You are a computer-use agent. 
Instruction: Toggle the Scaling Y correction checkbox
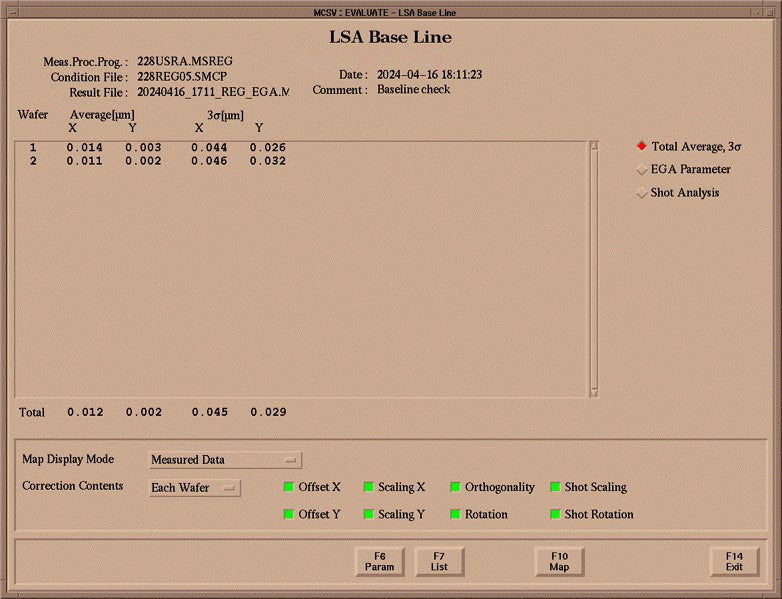(369, 514)
